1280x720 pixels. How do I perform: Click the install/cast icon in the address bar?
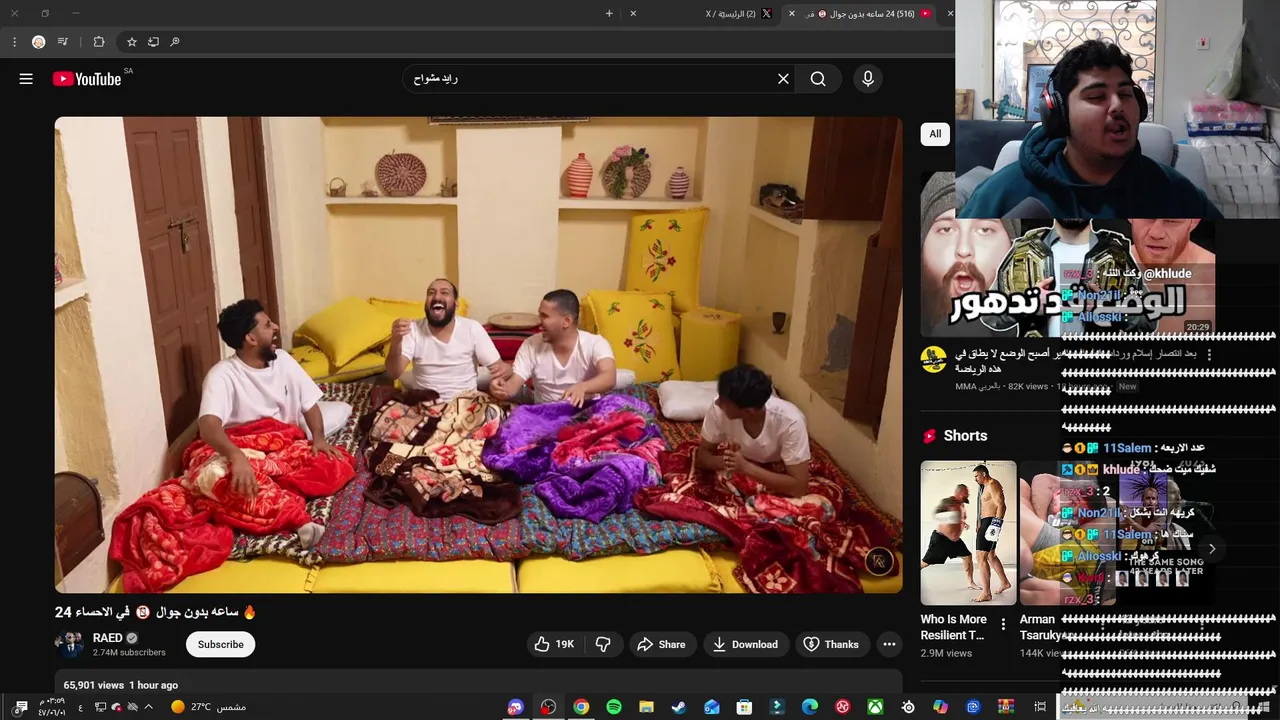pos(153,42)
